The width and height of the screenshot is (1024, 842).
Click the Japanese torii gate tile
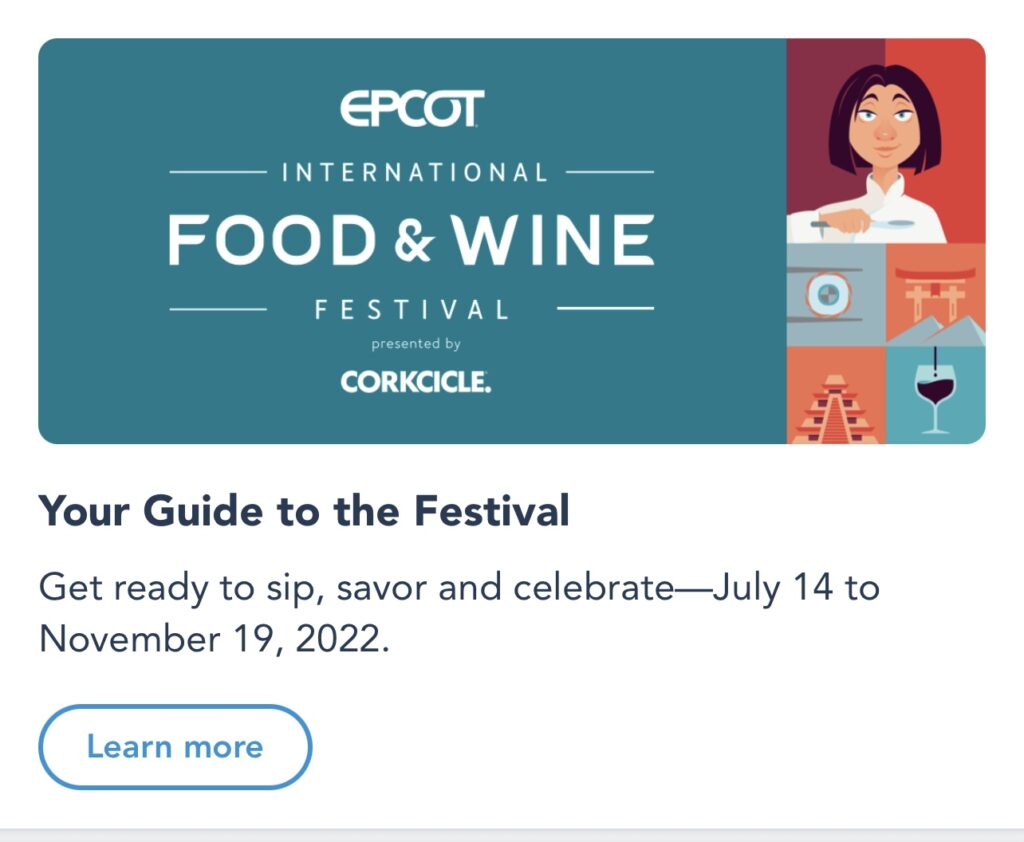(935, 295)
